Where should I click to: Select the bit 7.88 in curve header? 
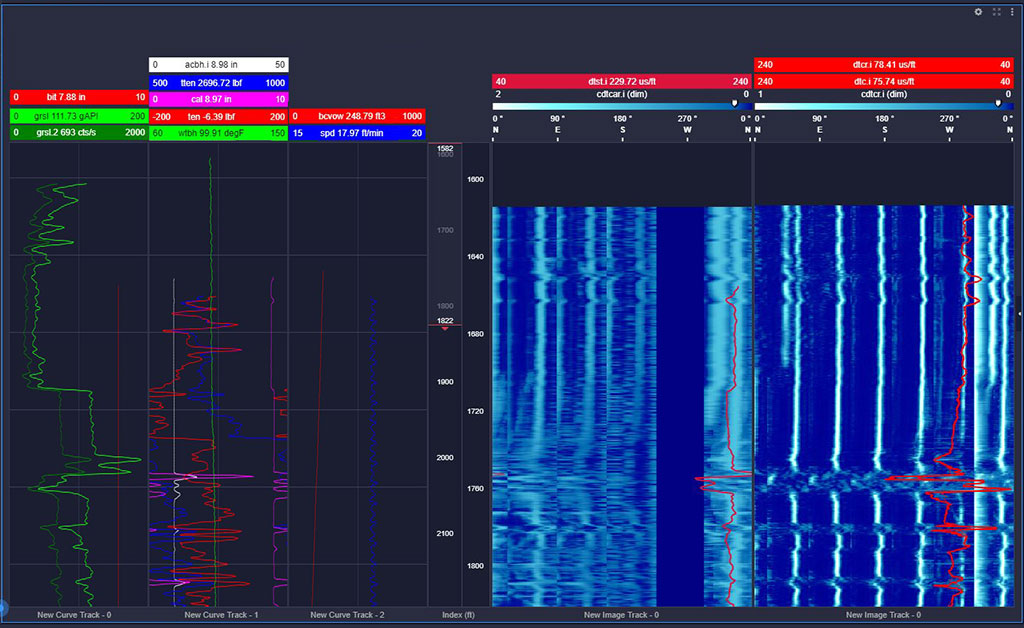click(78, 99)
